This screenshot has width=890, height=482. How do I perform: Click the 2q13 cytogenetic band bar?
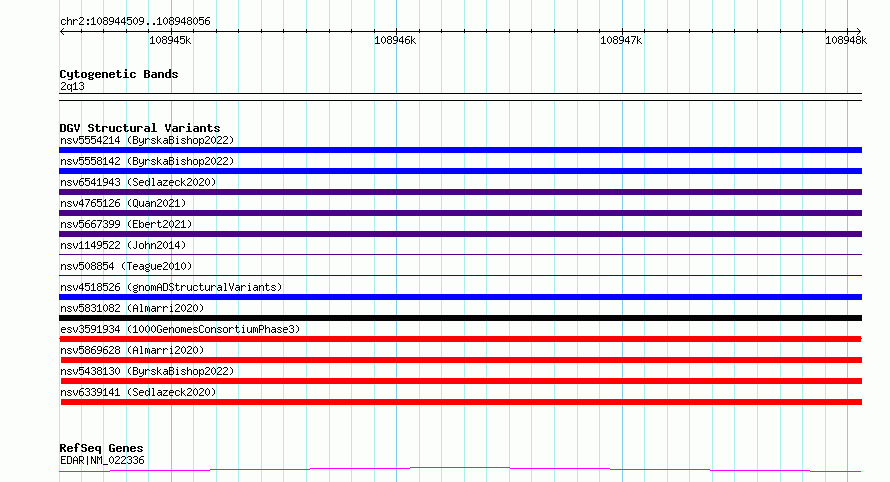point(460,97)
